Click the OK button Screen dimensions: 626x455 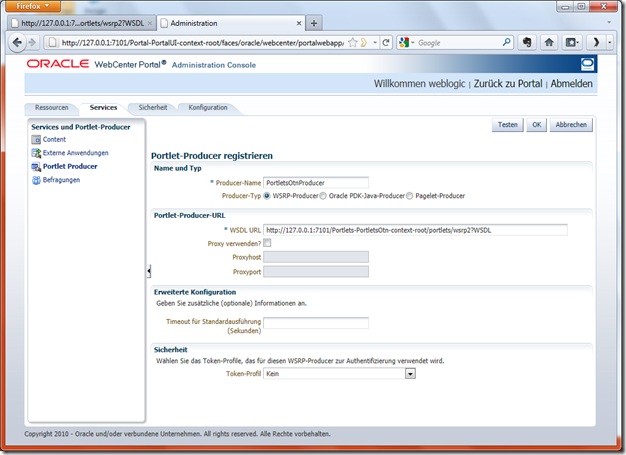pyautogui.click(x=537, y=125)
